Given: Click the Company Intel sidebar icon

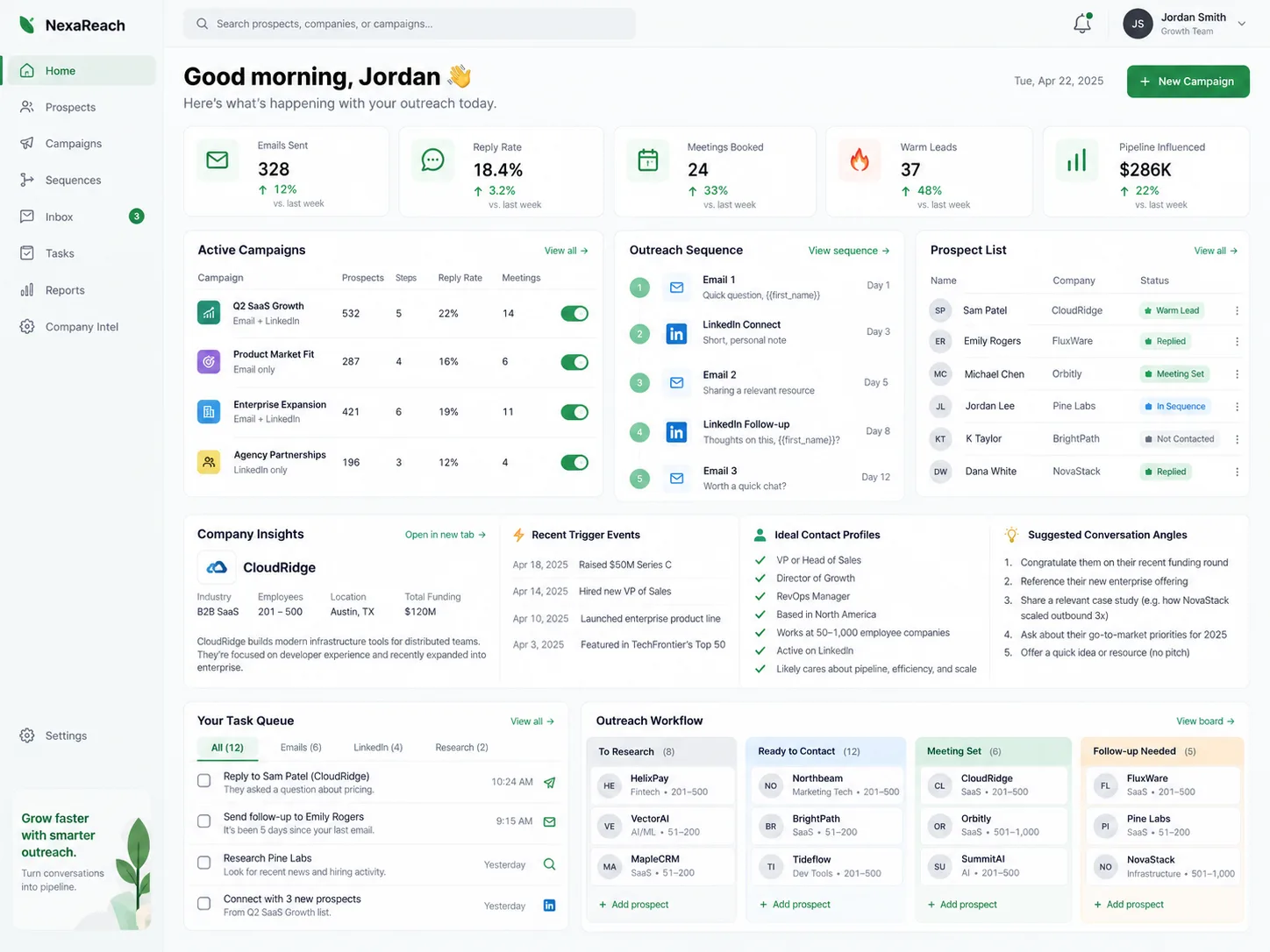Looking at the screenshot, I should [27, 326].
